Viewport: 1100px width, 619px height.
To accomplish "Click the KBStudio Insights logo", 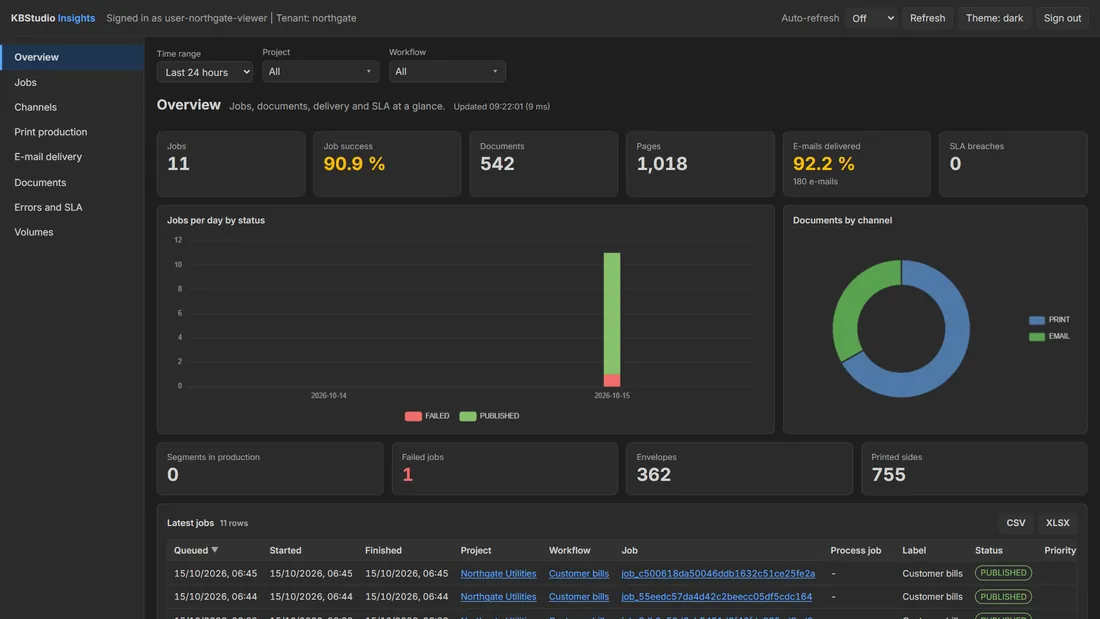I will (53, 18).
